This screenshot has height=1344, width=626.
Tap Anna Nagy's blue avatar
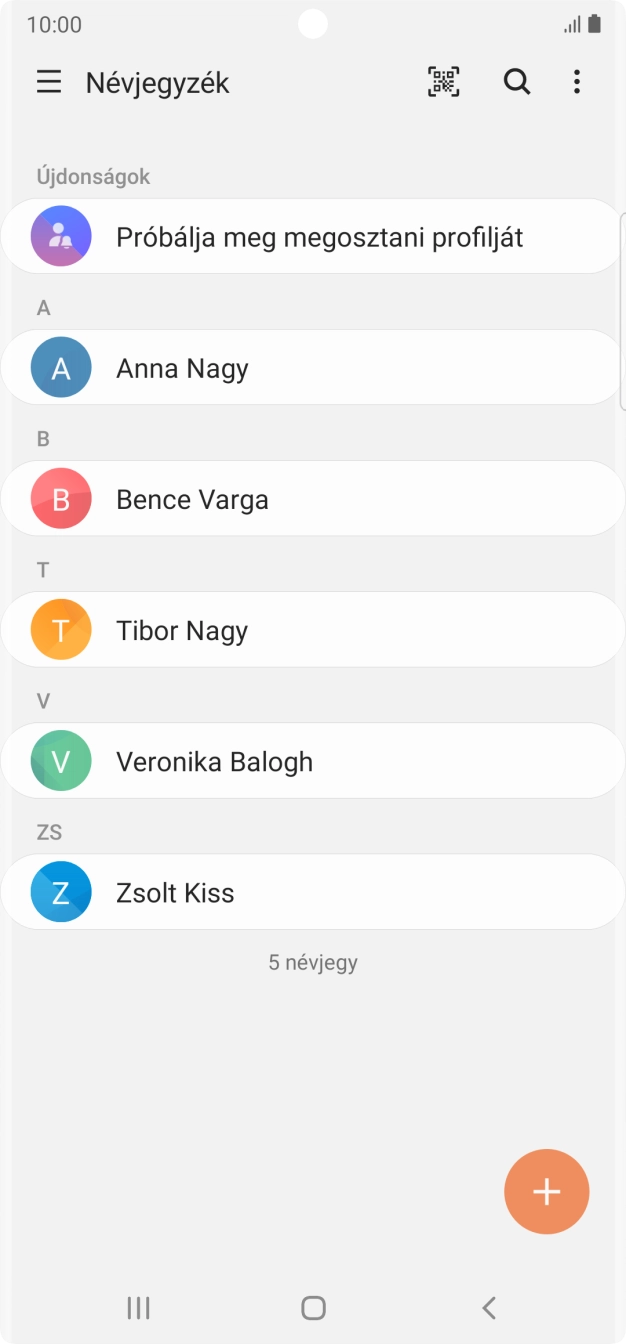pyautogui.click(x=61, y=368)
